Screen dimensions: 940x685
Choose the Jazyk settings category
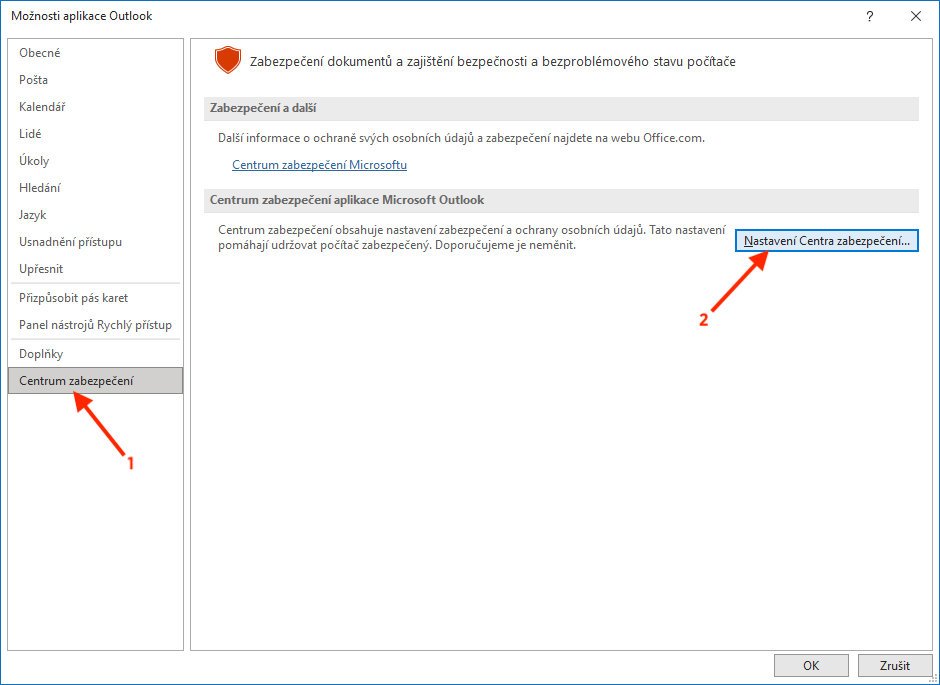pos(33,215)
